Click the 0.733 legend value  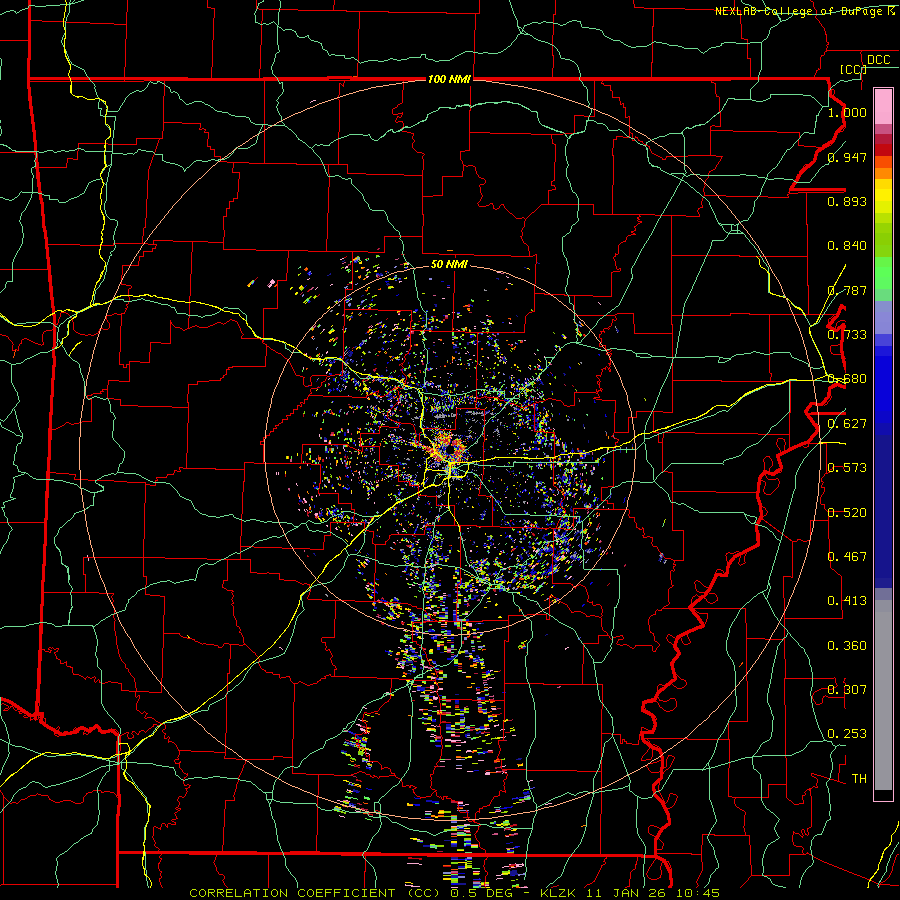point(847,335)
